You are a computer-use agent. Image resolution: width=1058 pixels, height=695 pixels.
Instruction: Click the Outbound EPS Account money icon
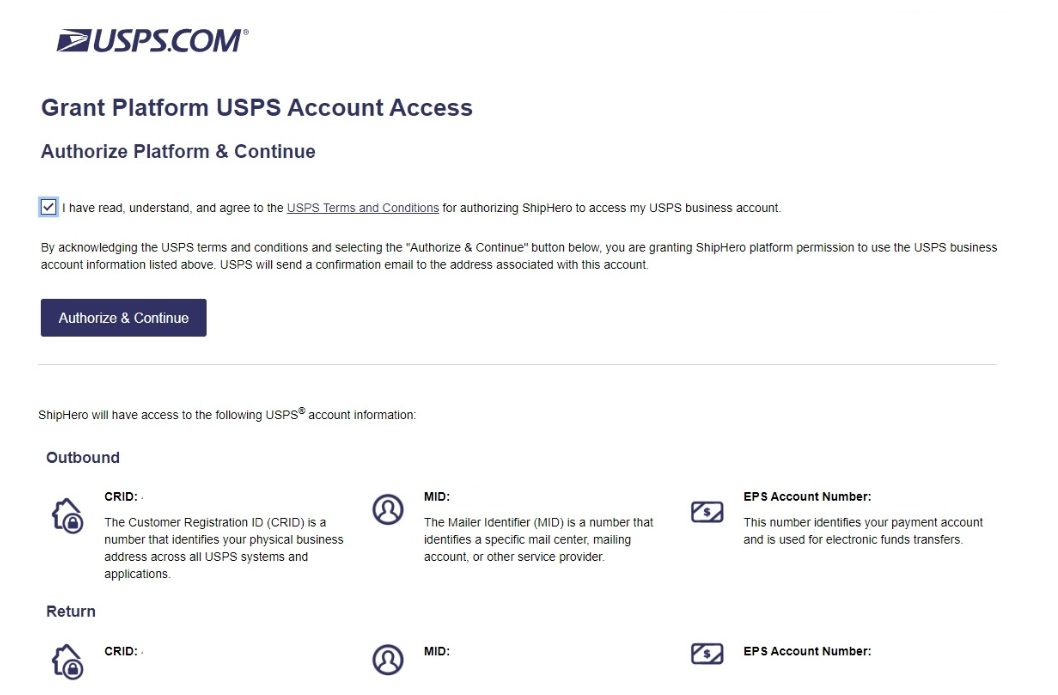pyautogui.click(x=707, y=511)
